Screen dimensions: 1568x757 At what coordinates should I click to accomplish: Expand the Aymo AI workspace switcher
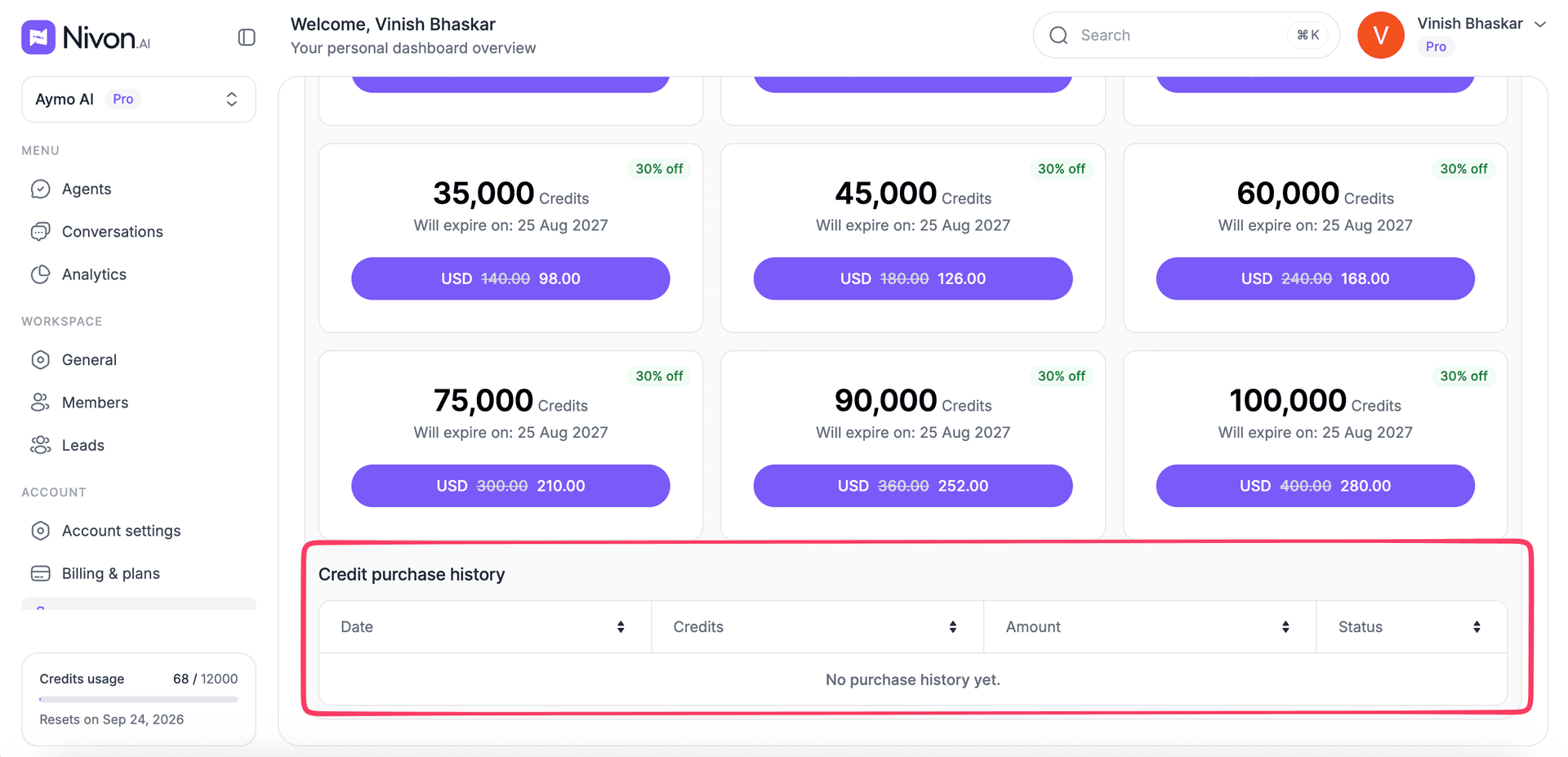(139, 99)
